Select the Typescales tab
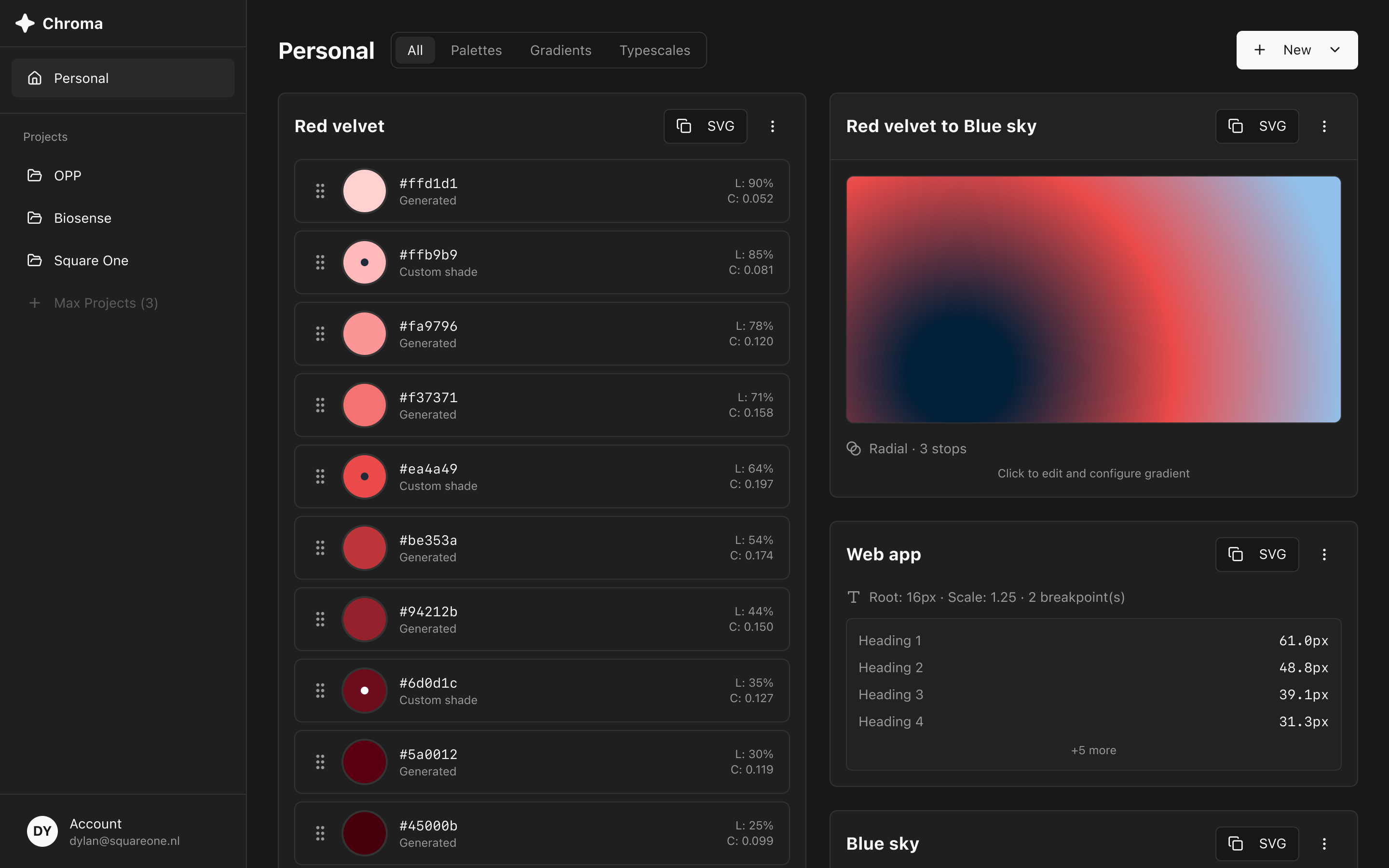The height and width of the screenshot is (868, 1389). [x=654, y=51]
